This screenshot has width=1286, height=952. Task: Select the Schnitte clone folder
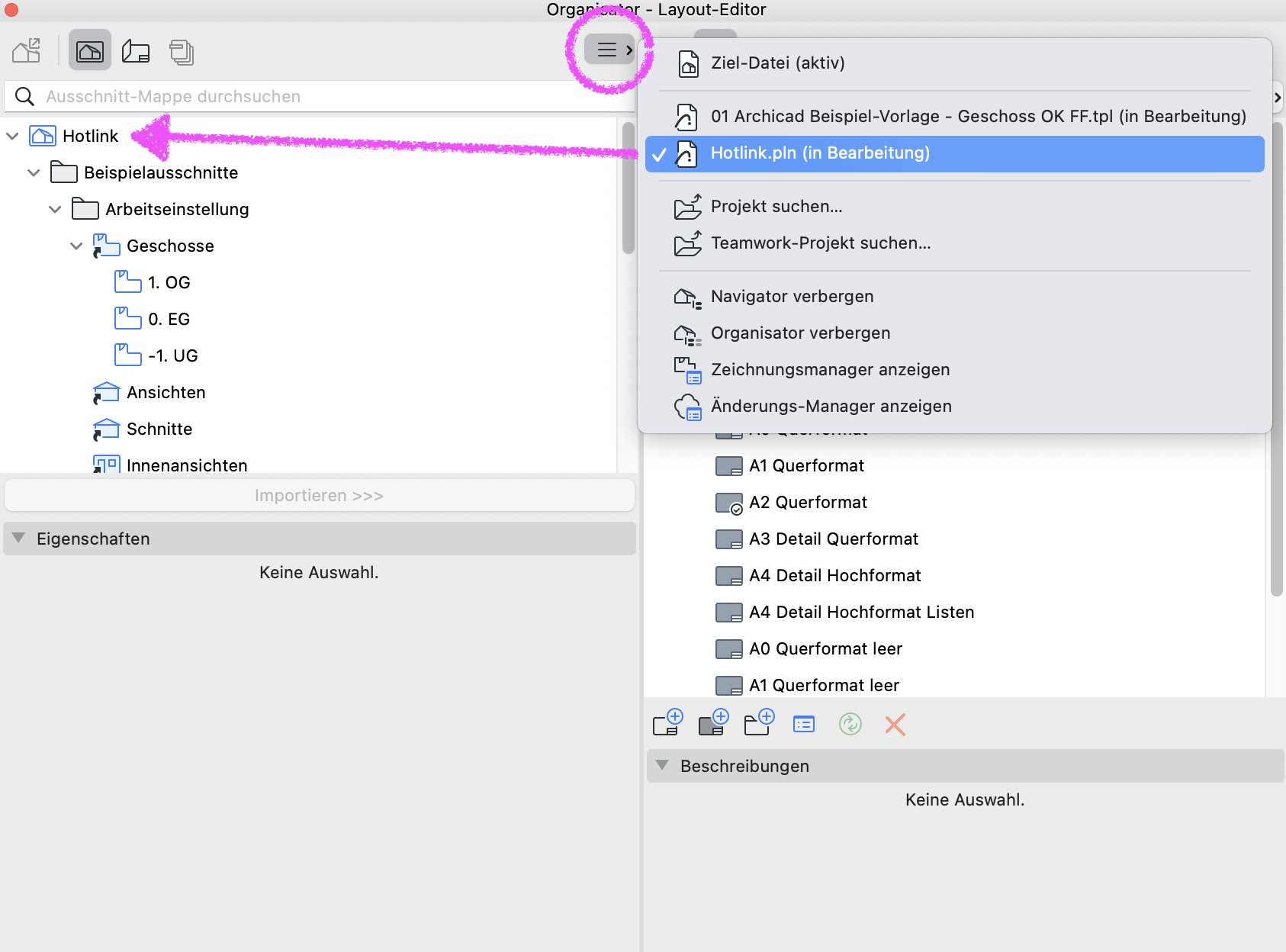coord(143,429)
